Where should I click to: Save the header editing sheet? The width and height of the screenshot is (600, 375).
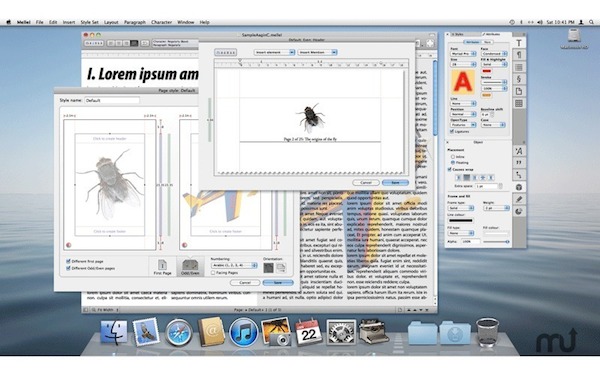click(x=395, y=183)
